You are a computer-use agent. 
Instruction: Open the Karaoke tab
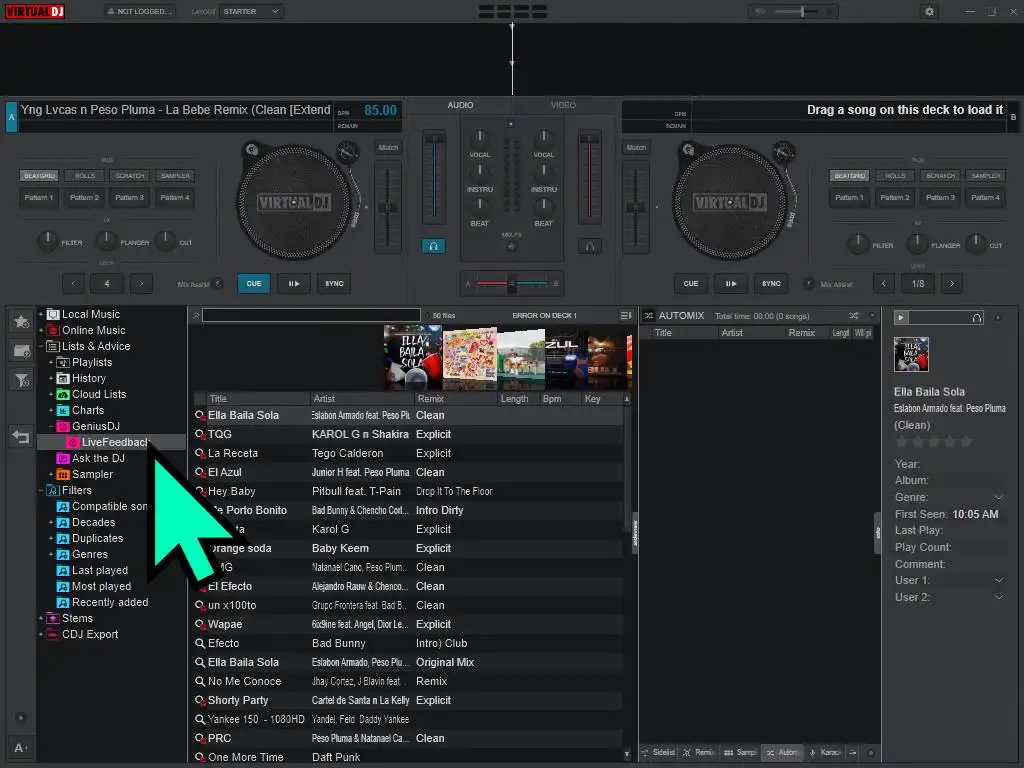pos(824,752)
